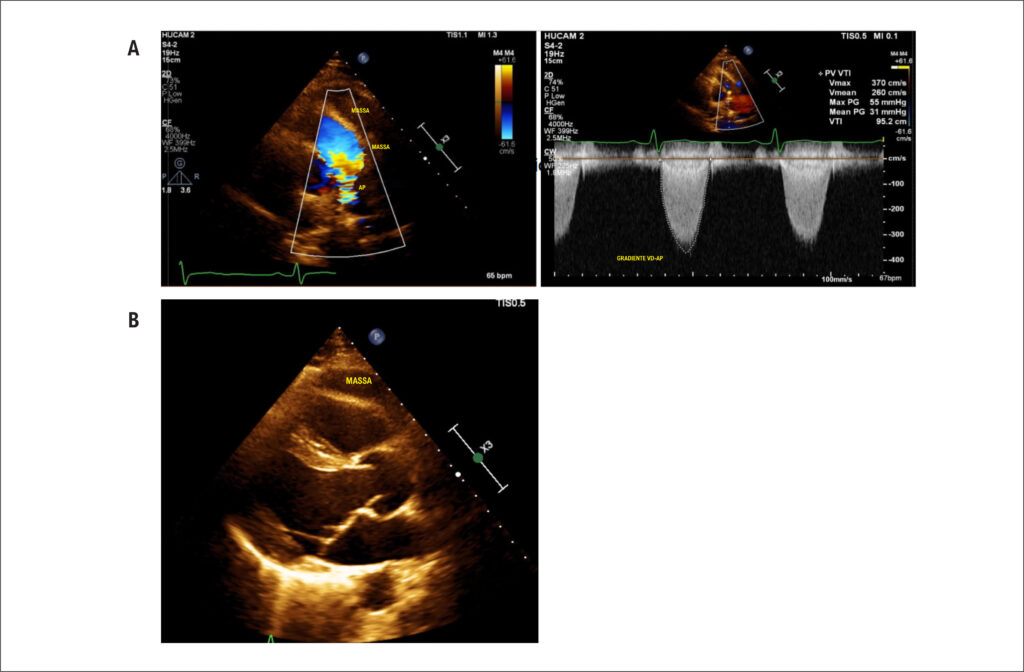The image size is (1024, 672).
Task: Click the 'Max PG 55 mmHg' measurement
Action: click(867, 103)
